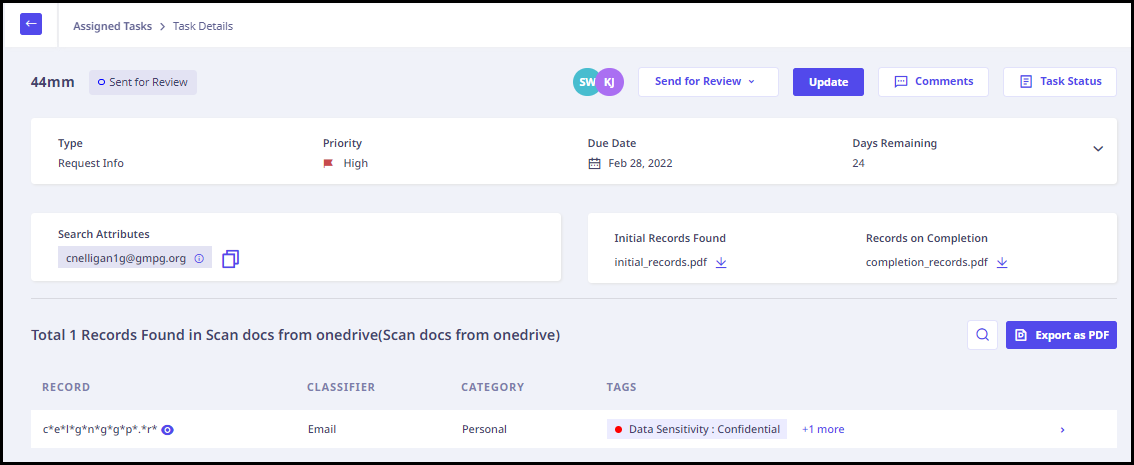Click the CLASSIFIER column header
The image size is (1134, 465).
[341, 387]
